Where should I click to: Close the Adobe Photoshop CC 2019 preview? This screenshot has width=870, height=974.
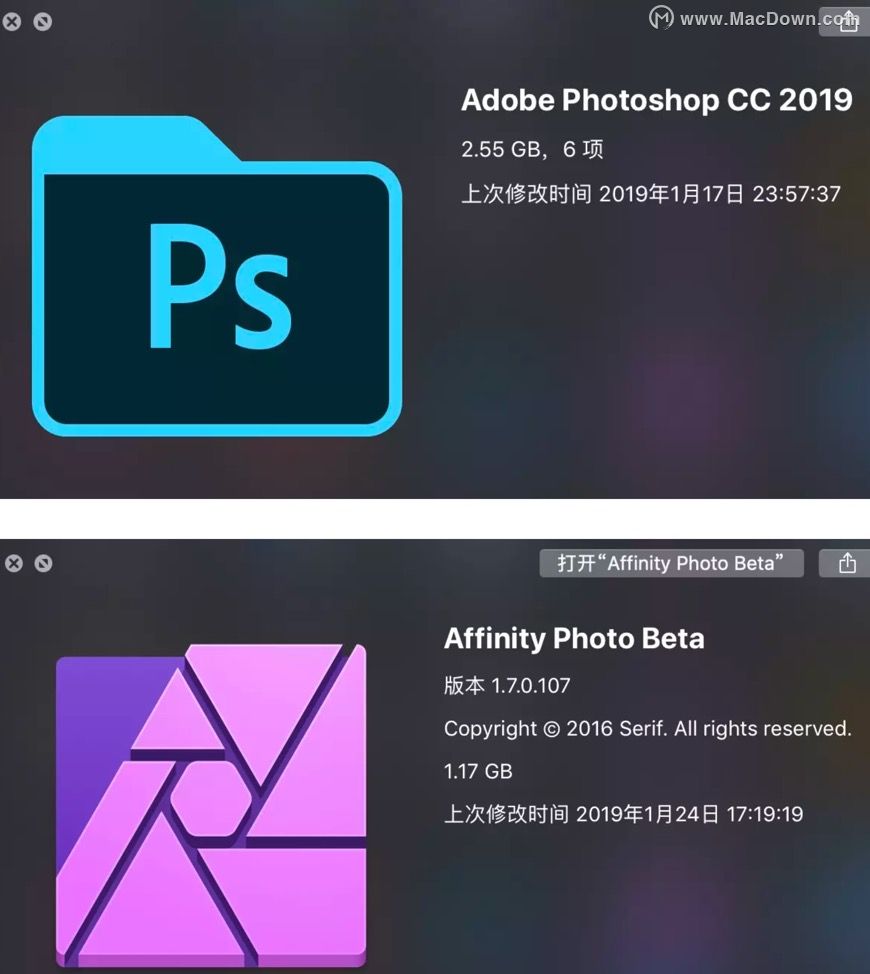[12, 22]
